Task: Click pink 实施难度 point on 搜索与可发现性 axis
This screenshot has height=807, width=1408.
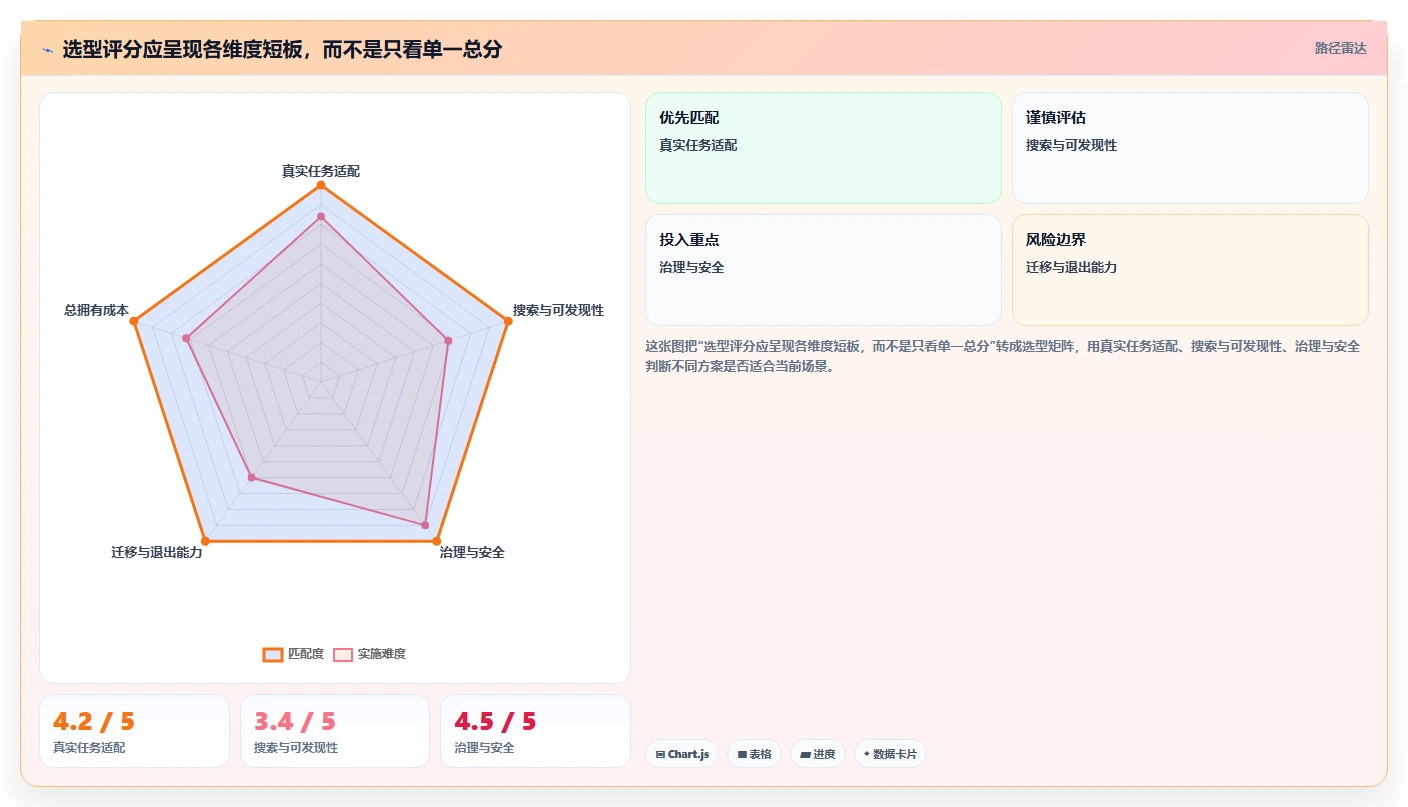Action: pos(448,340)
